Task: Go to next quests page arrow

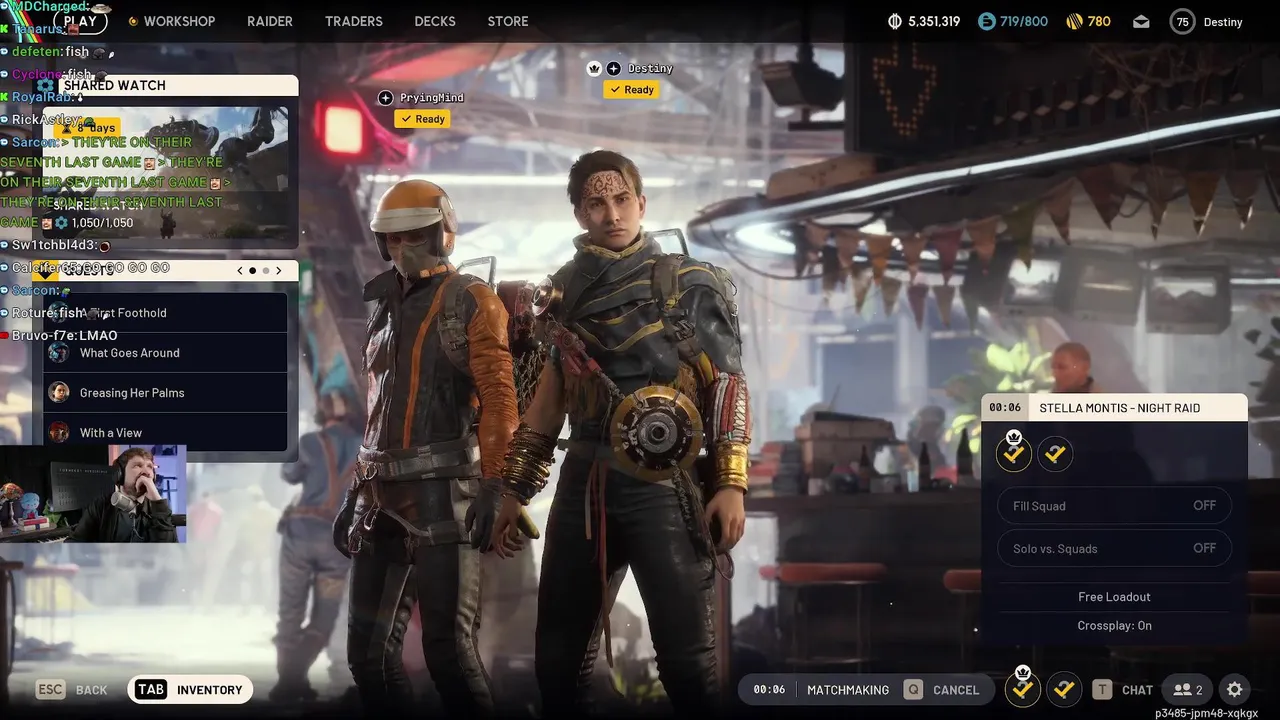Action: (x=279, y=270)
